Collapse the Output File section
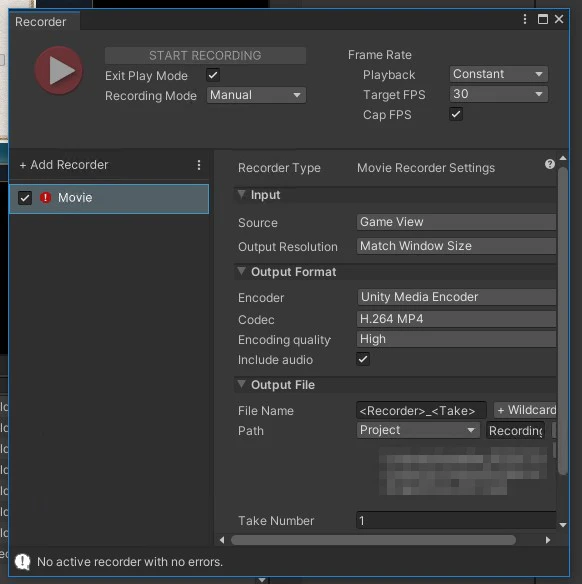This screenshot has width=582, height=584. tap(242, 384)
